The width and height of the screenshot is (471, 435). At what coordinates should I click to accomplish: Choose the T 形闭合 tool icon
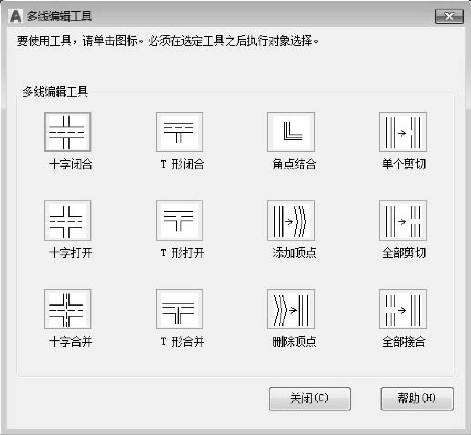tap(179, 132)
